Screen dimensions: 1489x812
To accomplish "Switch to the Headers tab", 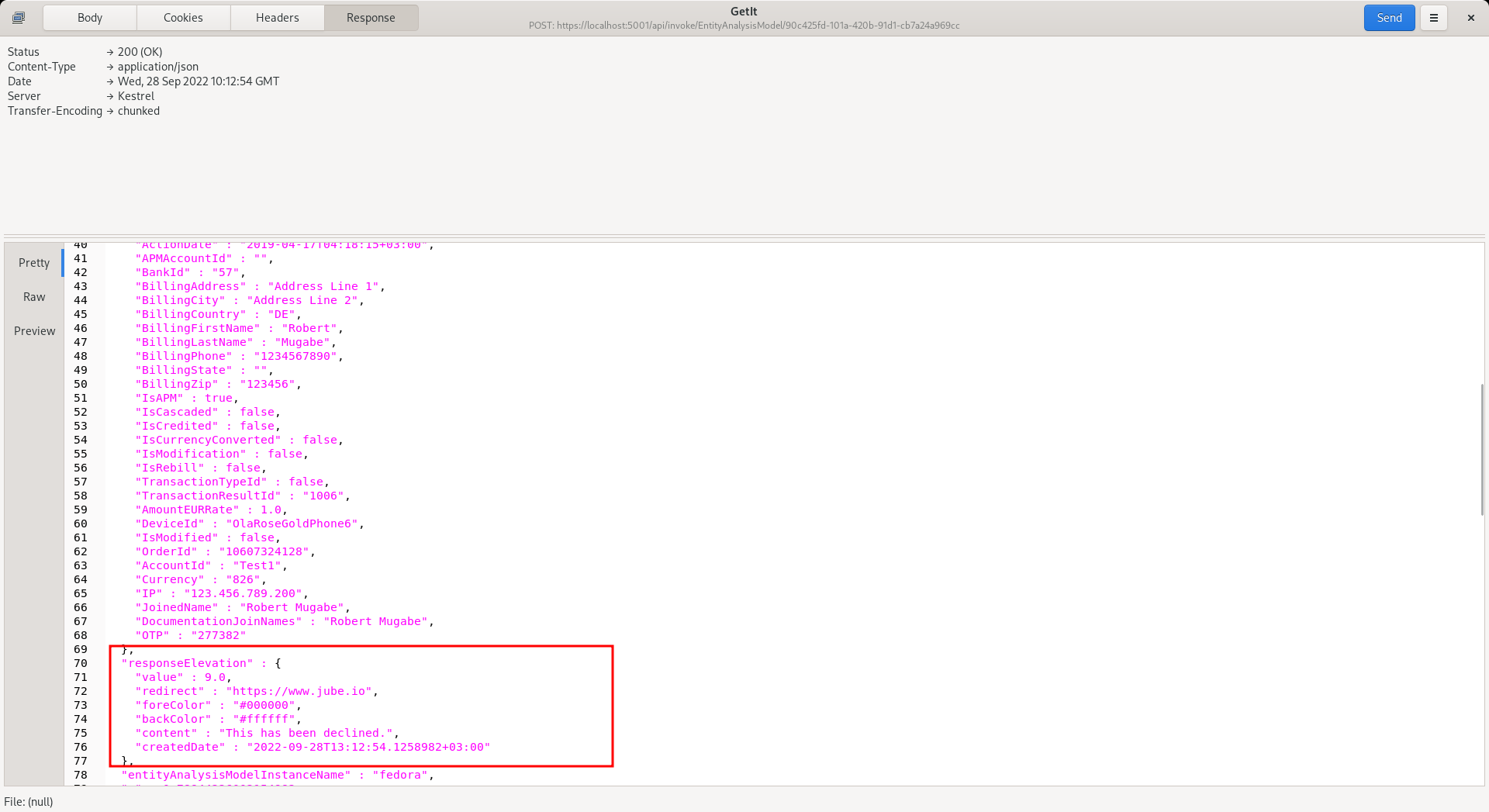I will [277, 18].
